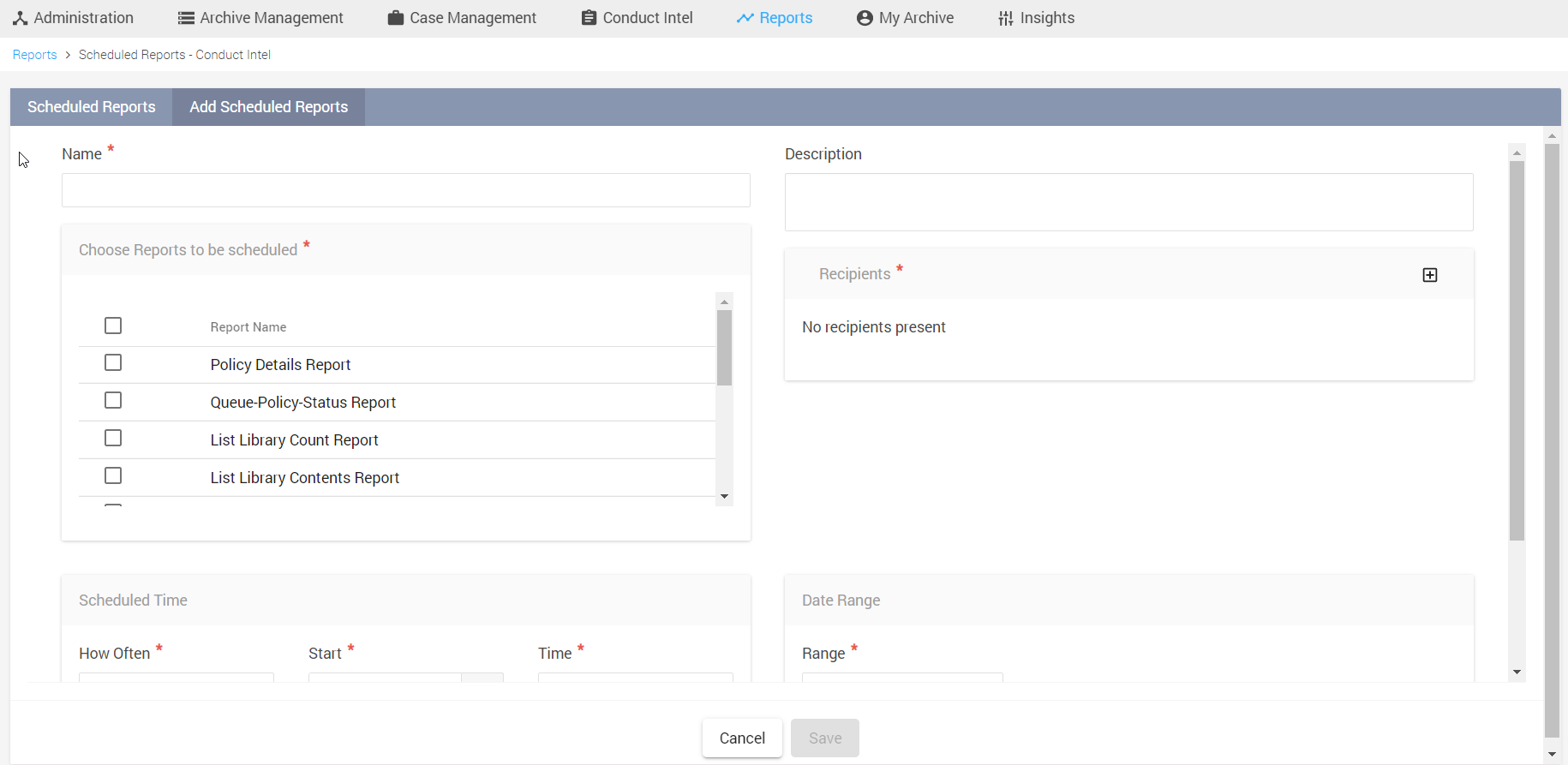Focus the Name input field
This screenshot has width=1568, height=765.
406,190
